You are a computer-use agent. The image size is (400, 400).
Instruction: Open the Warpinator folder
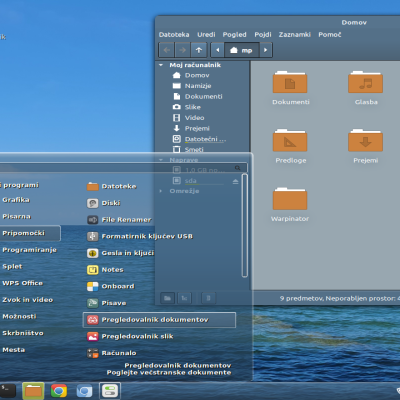[290, 199]
